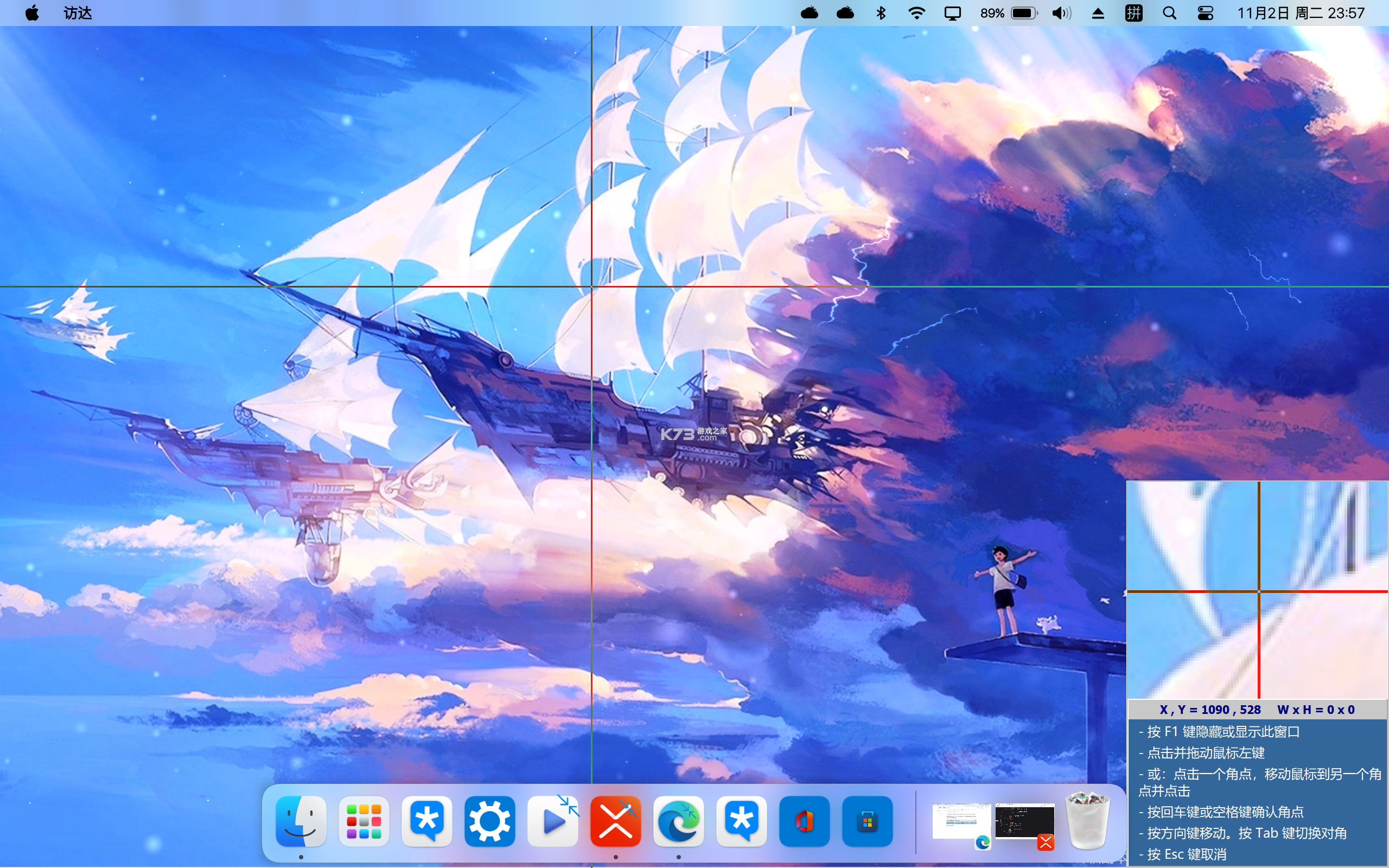Open Microsoft Store from the dock
Screen dimensions: 1389x868
point(867,821)
